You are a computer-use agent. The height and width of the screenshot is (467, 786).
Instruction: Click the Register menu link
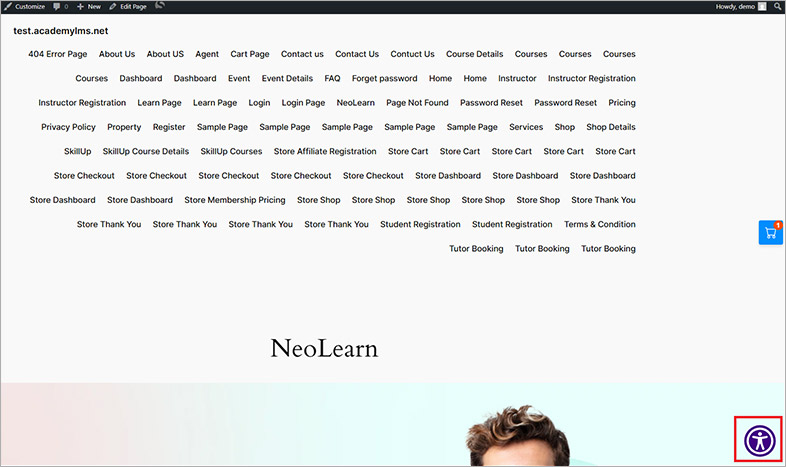(x=169, y=127)
